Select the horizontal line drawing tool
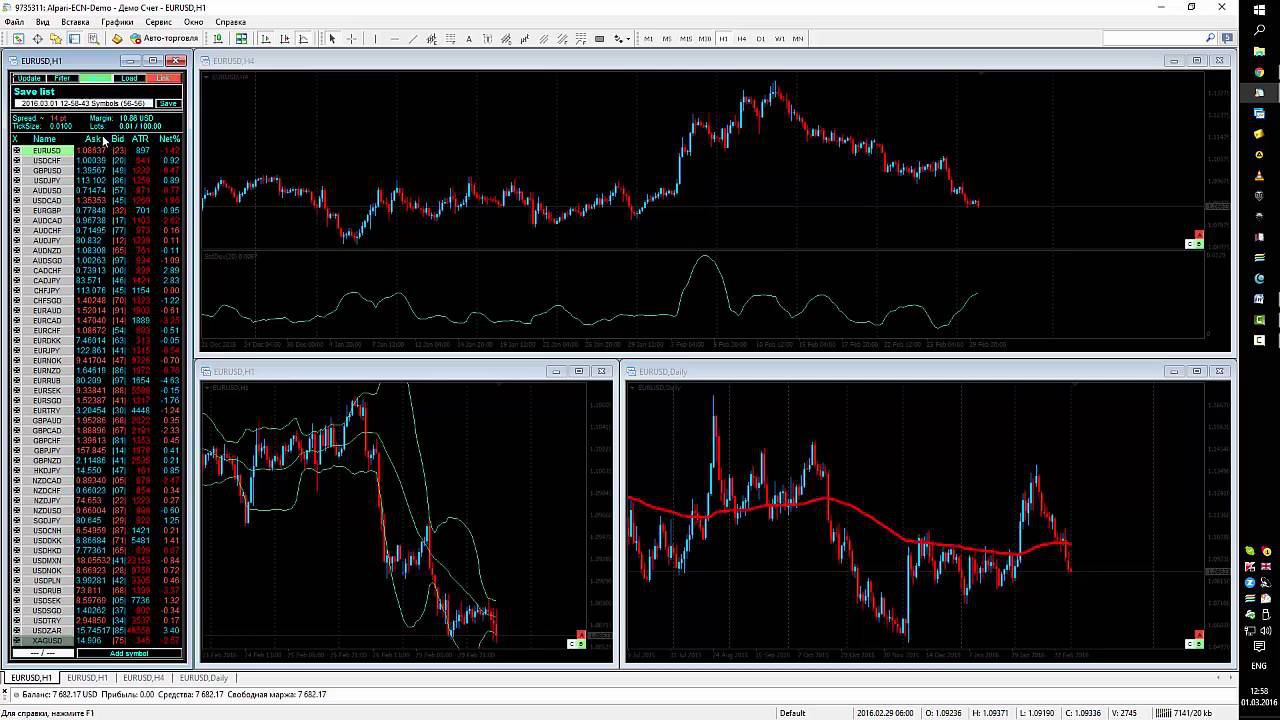 pos(394,38)
